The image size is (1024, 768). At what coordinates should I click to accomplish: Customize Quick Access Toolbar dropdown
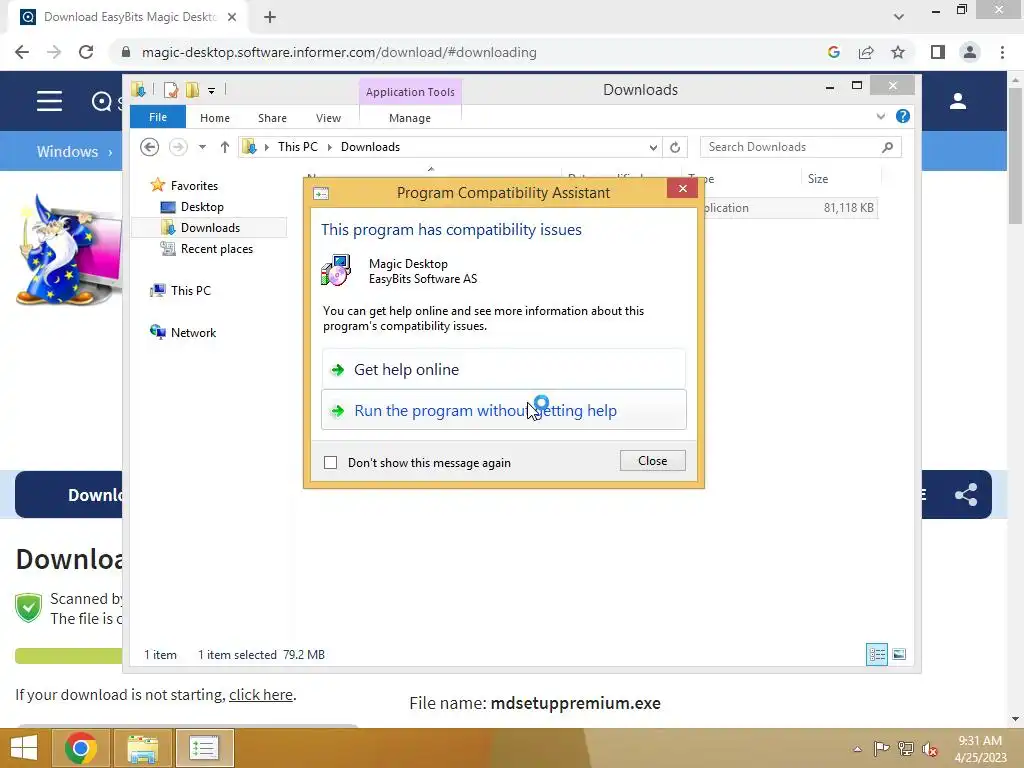click(x=212, y=91)
